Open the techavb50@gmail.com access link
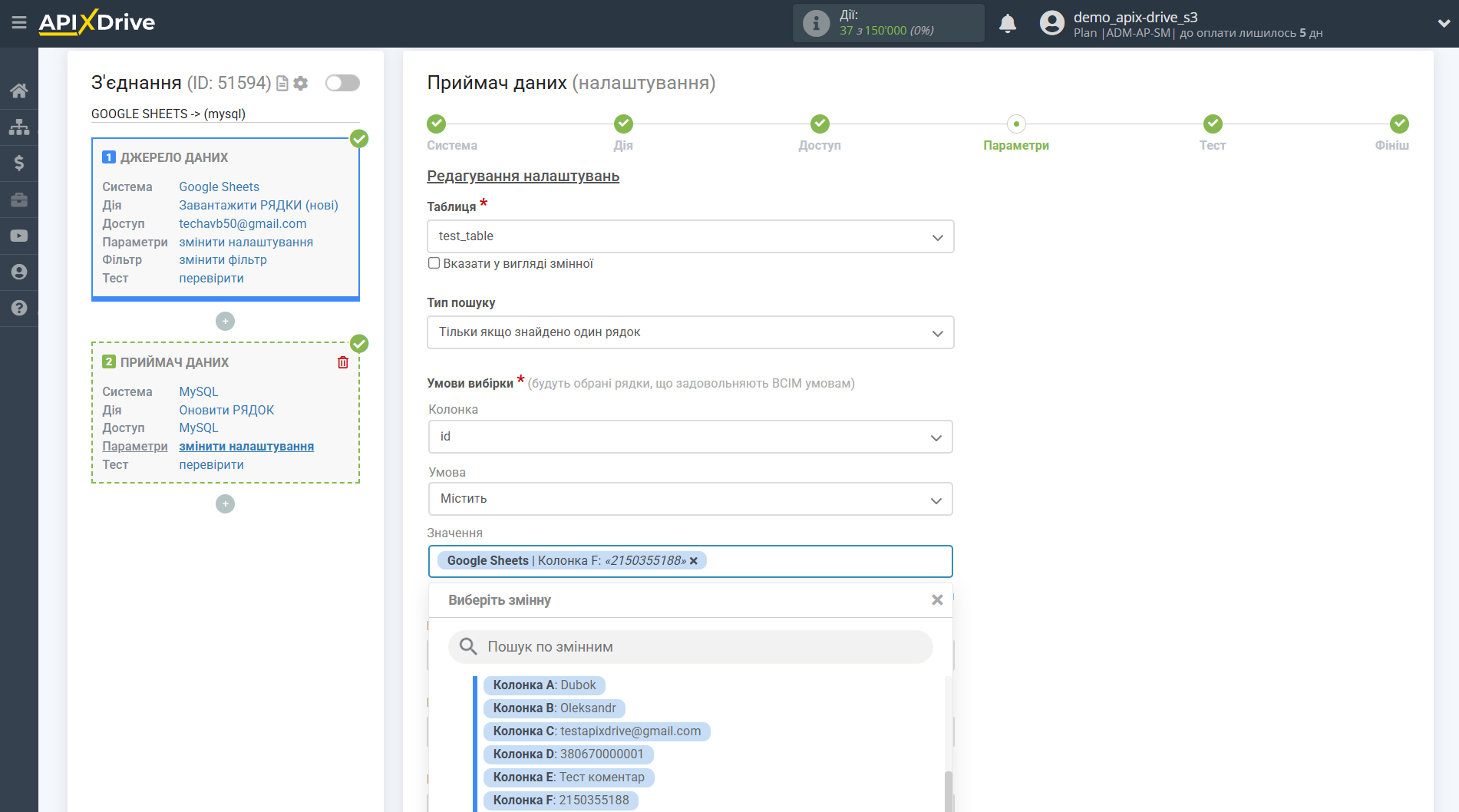Viewport: 1459px width, 812px height. tap(243, 223)
